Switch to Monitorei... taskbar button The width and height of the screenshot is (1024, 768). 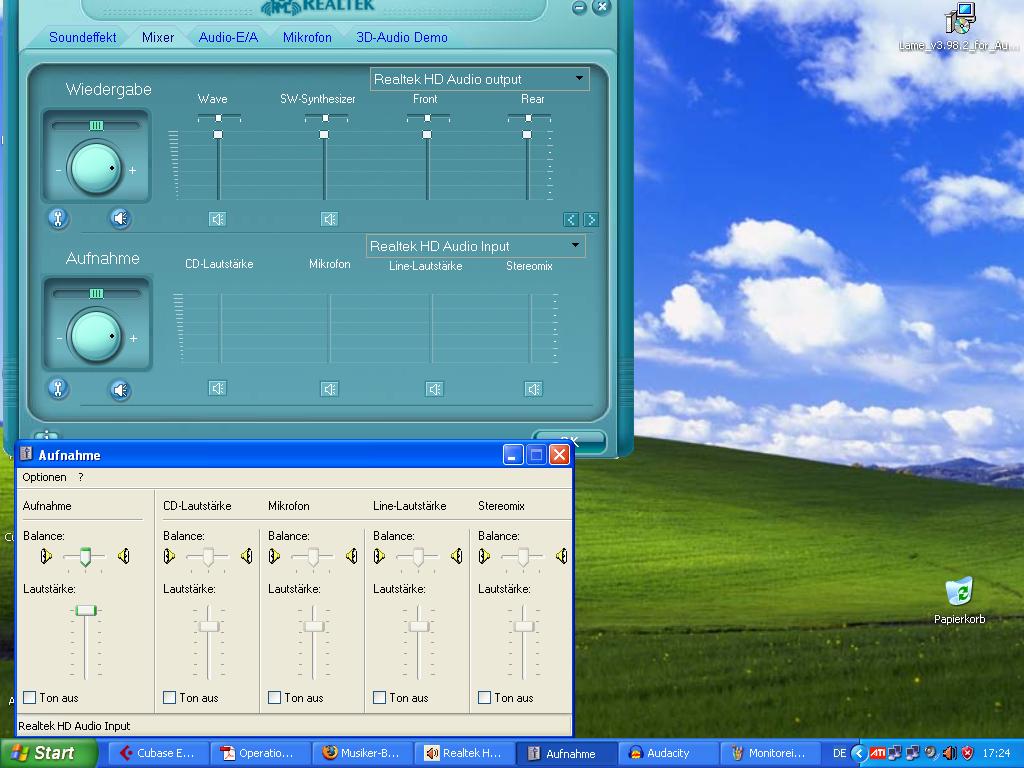point(769,753)
